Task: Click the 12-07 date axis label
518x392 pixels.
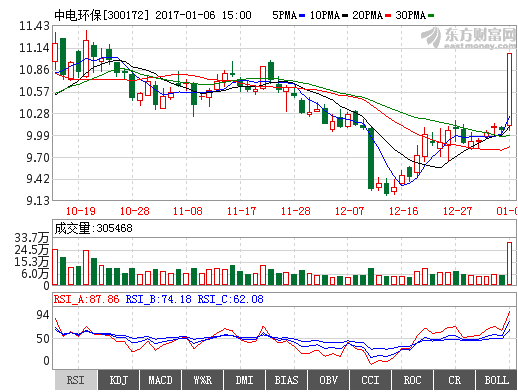Action: (x=350, y=211)
